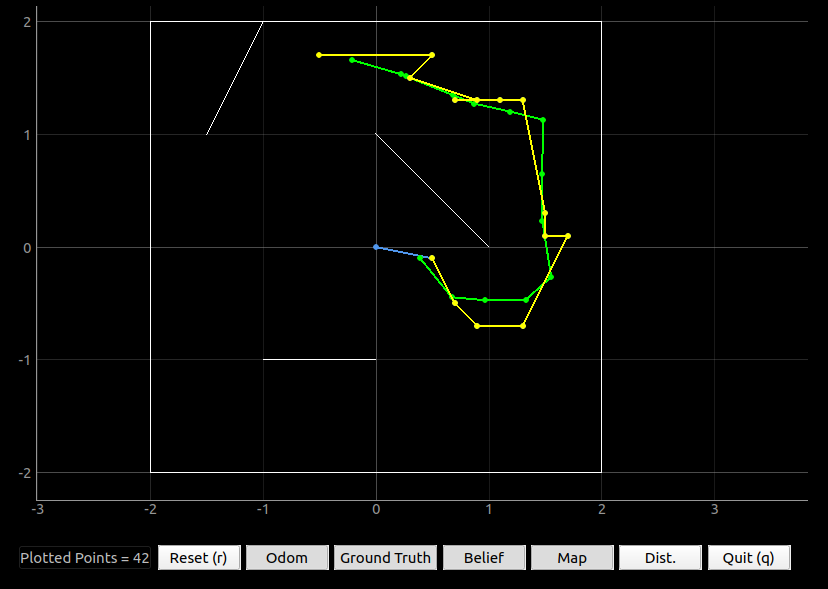Toggle the Dist. button

661,558
